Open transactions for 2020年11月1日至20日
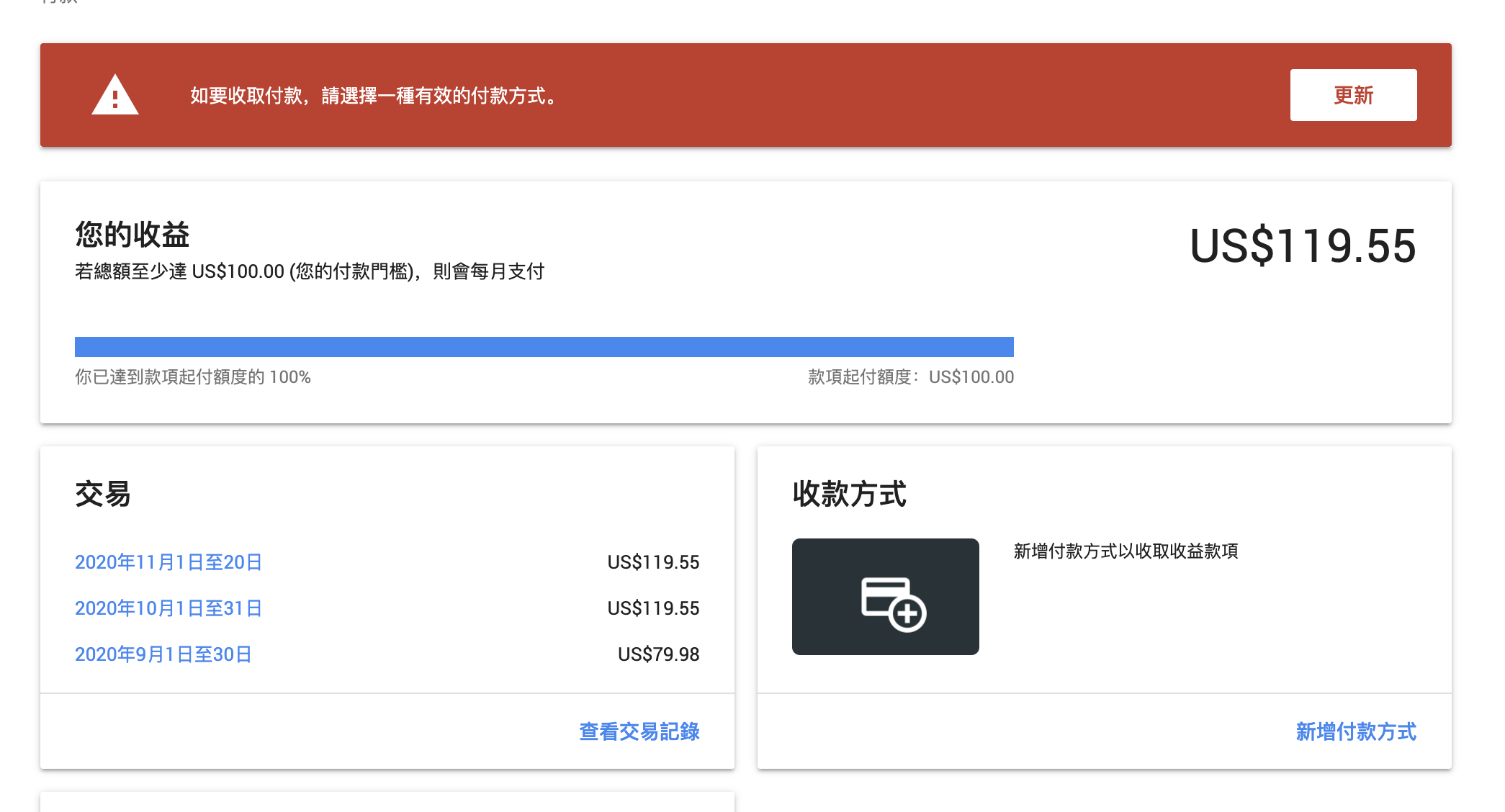The height and width of the screenshot is (812, 1505). pyautogui.click(x=169, y=562)
